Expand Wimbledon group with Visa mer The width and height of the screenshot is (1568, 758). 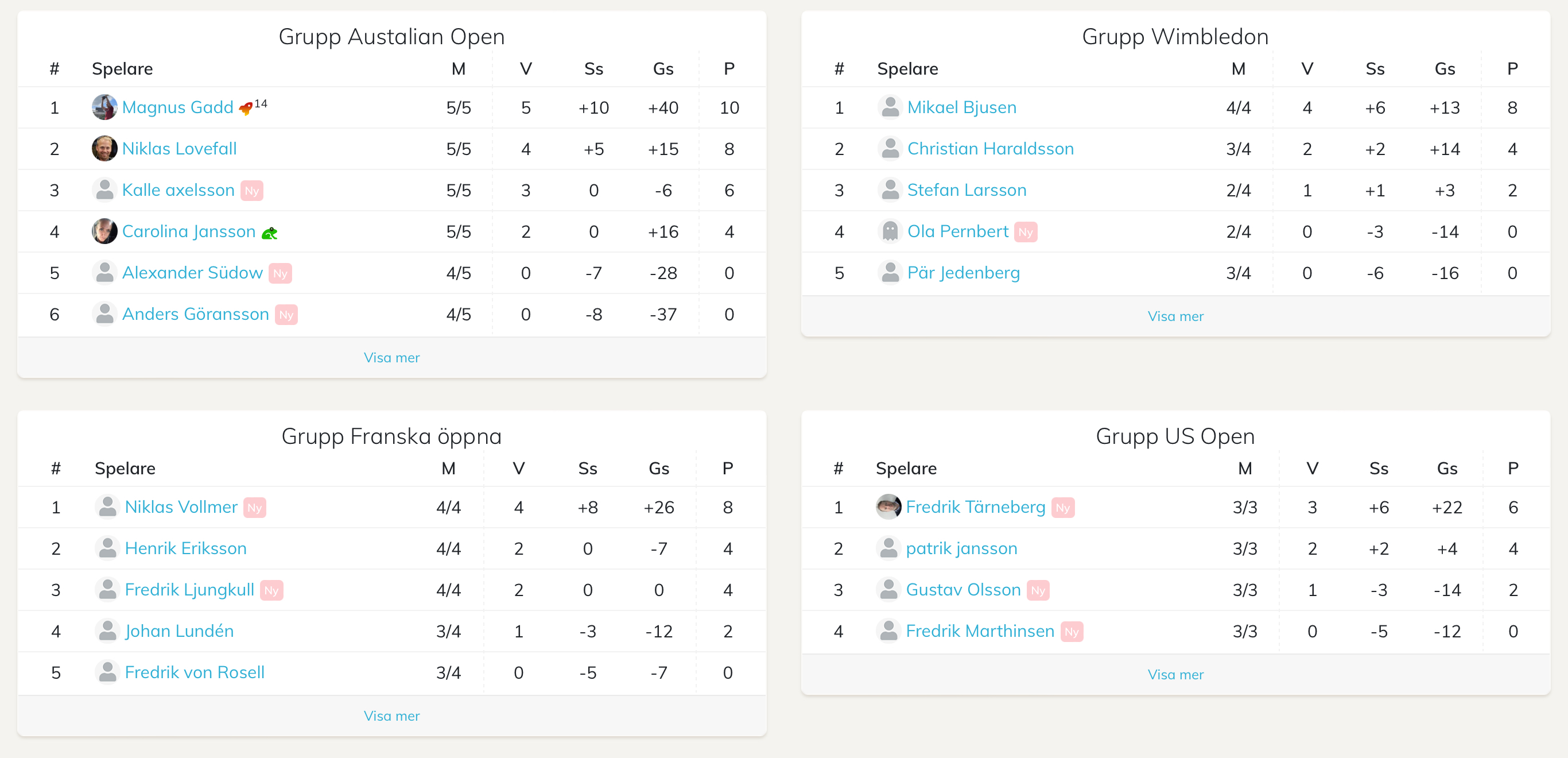pos(1175,316)
